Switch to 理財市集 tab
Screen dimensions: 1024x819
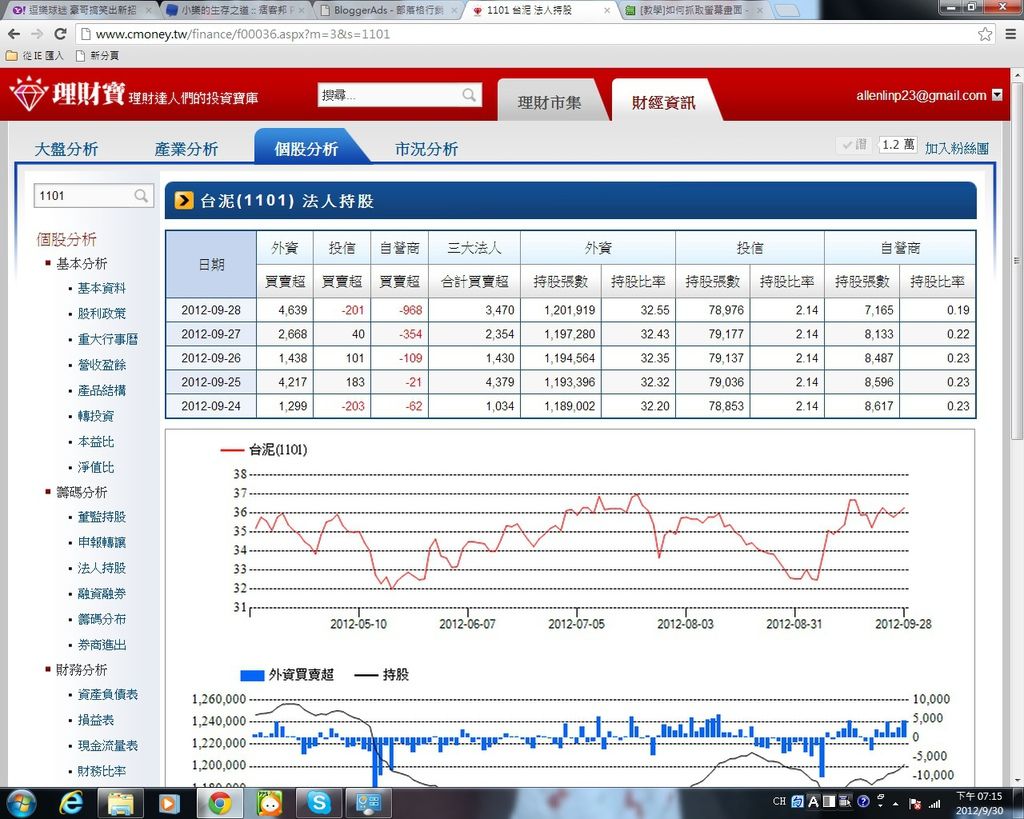click(x=549, y=102)
